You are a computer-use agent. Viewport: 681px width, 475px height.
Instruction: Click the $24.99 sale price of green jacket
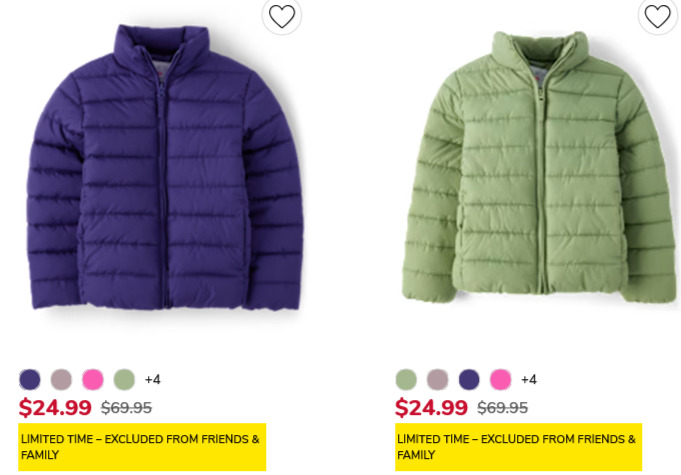coord(431,407)
